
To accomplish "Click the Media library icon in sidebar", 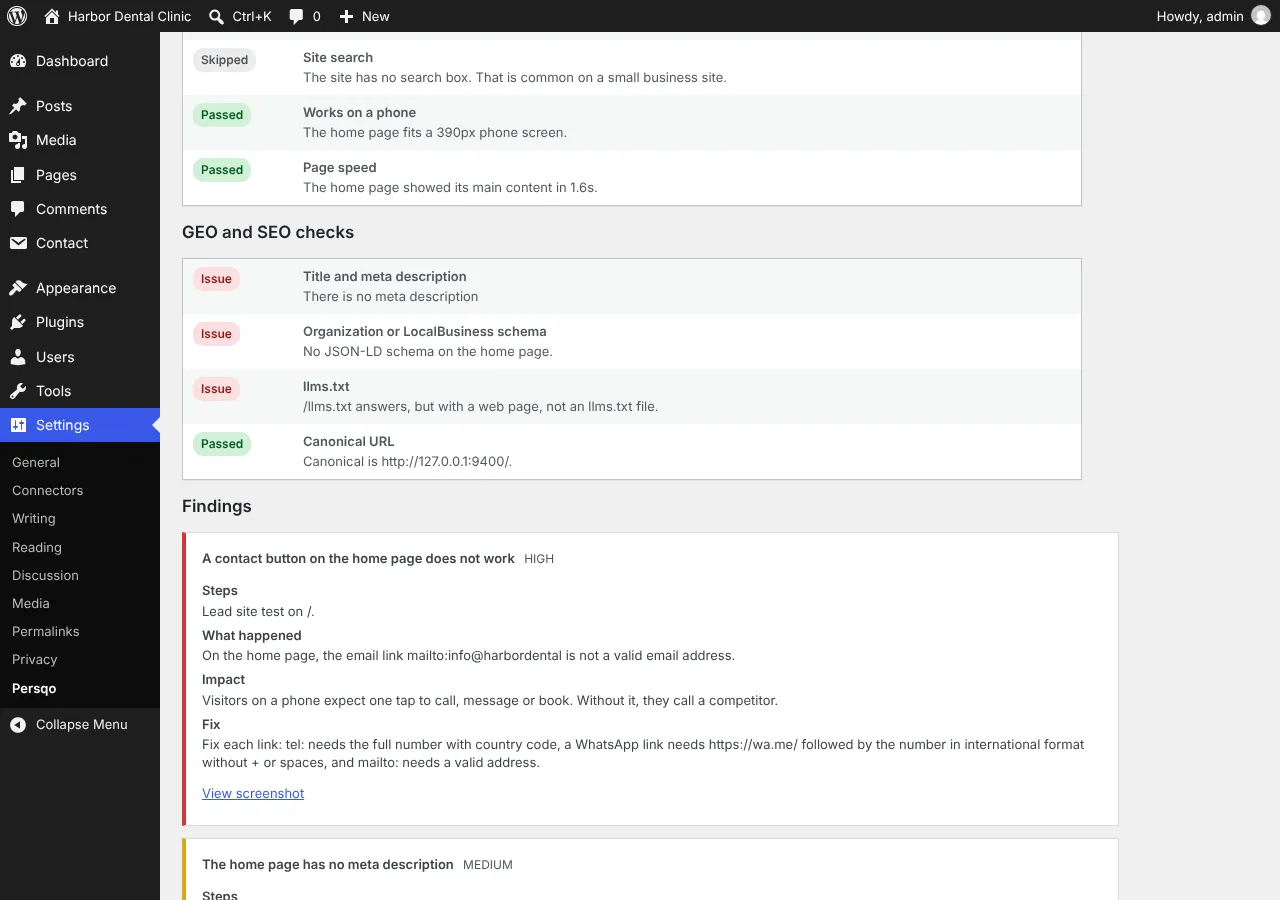I will pos(18,140).
